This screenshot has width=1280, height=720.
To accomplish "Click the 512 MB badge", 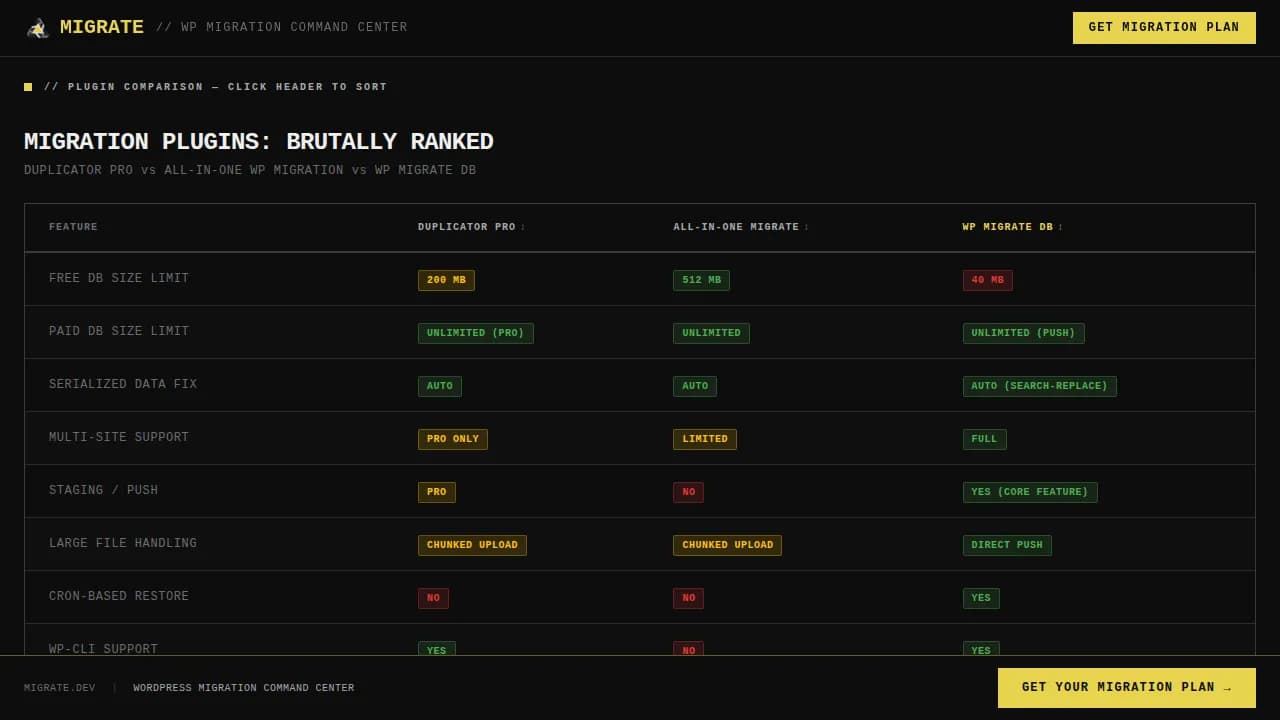I will click(x=701, y=280).
